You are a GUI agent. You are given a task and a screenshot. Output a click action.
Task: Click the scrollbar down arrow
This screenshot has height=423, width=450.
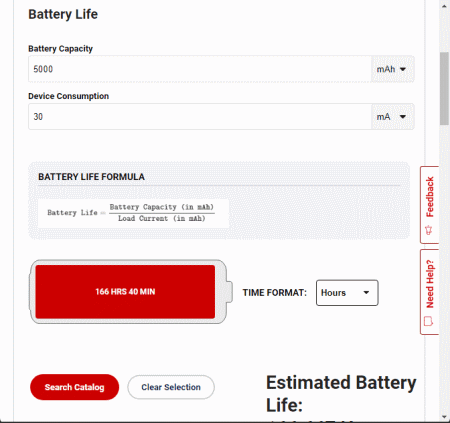444,417
